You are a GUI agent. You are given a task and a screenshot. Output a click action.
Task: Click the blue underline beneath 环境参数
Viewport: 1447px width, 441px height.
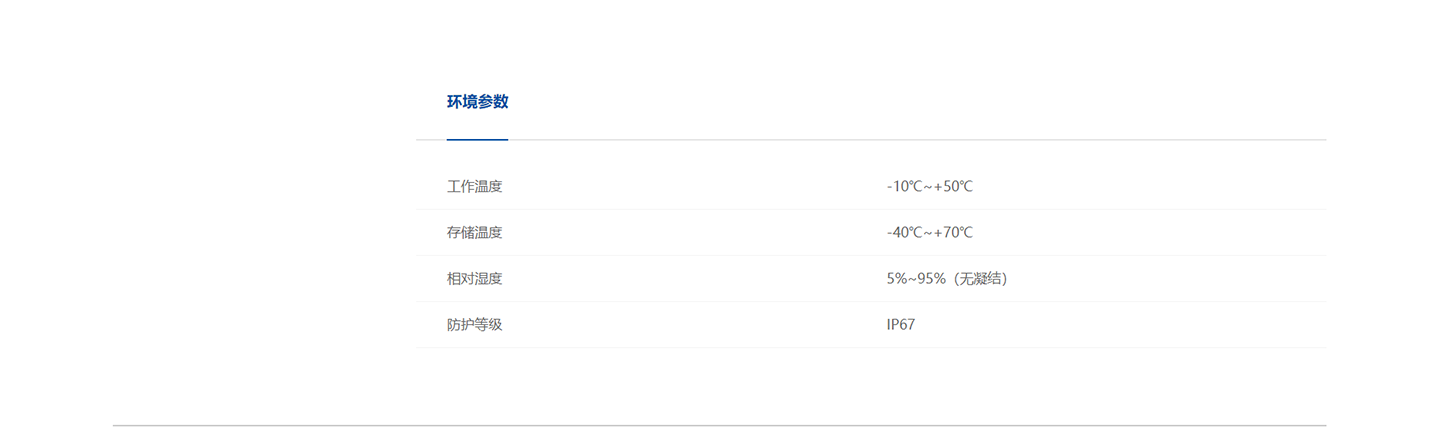[x=477, y=139]
